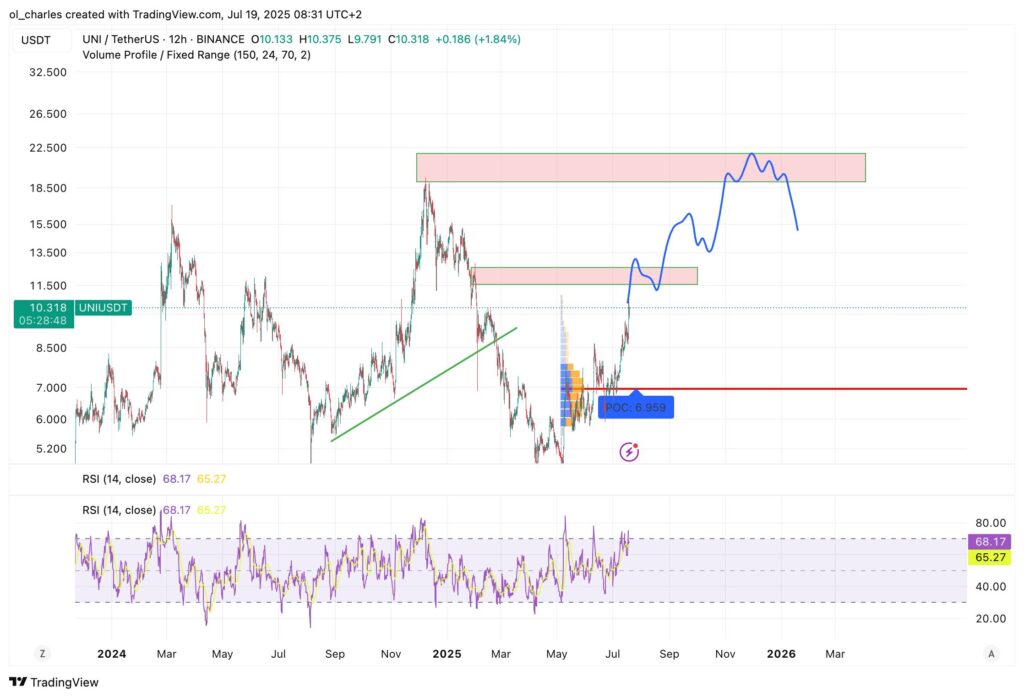Click the 05:28:48 candle countdown timer
1024x698 pixels.
pyautogui.click(x=40, y=318)
